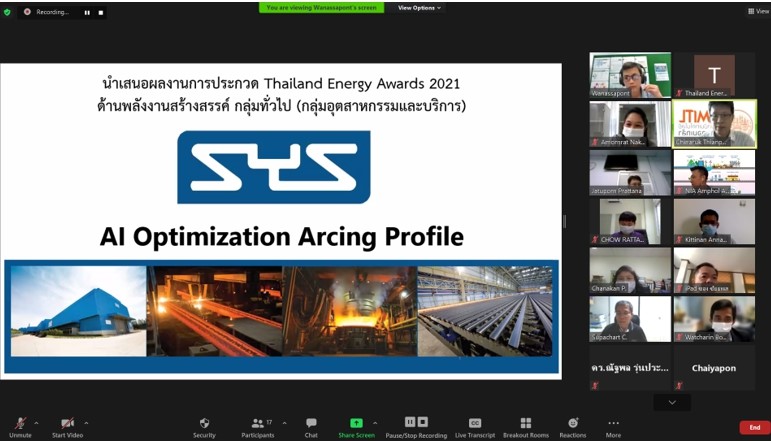Click the green encryption shield icon
The image size is (771, 441).
tap(7, 12)
